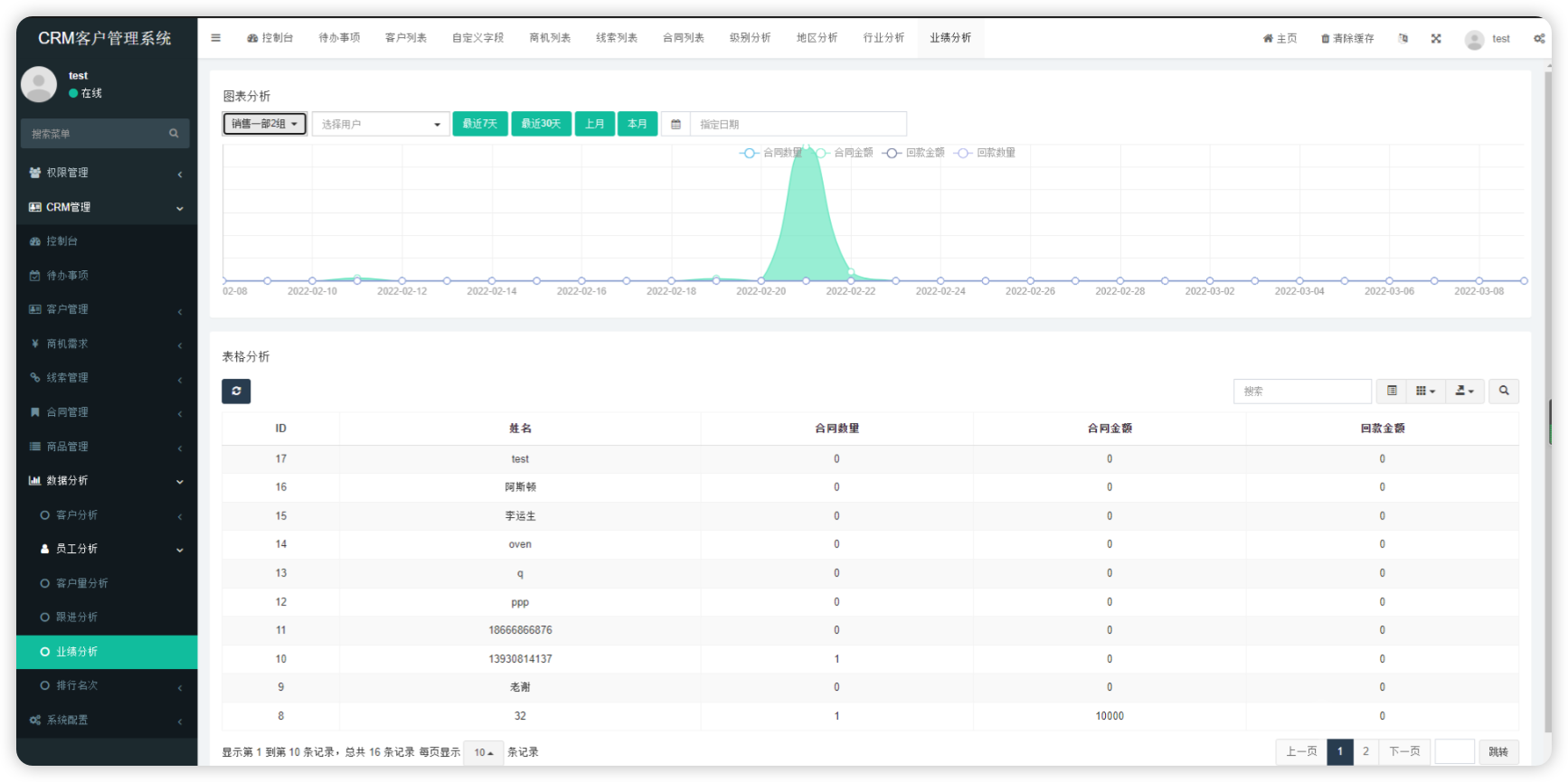Open the 销售一部2组 department dropdown

click(264, 124)
